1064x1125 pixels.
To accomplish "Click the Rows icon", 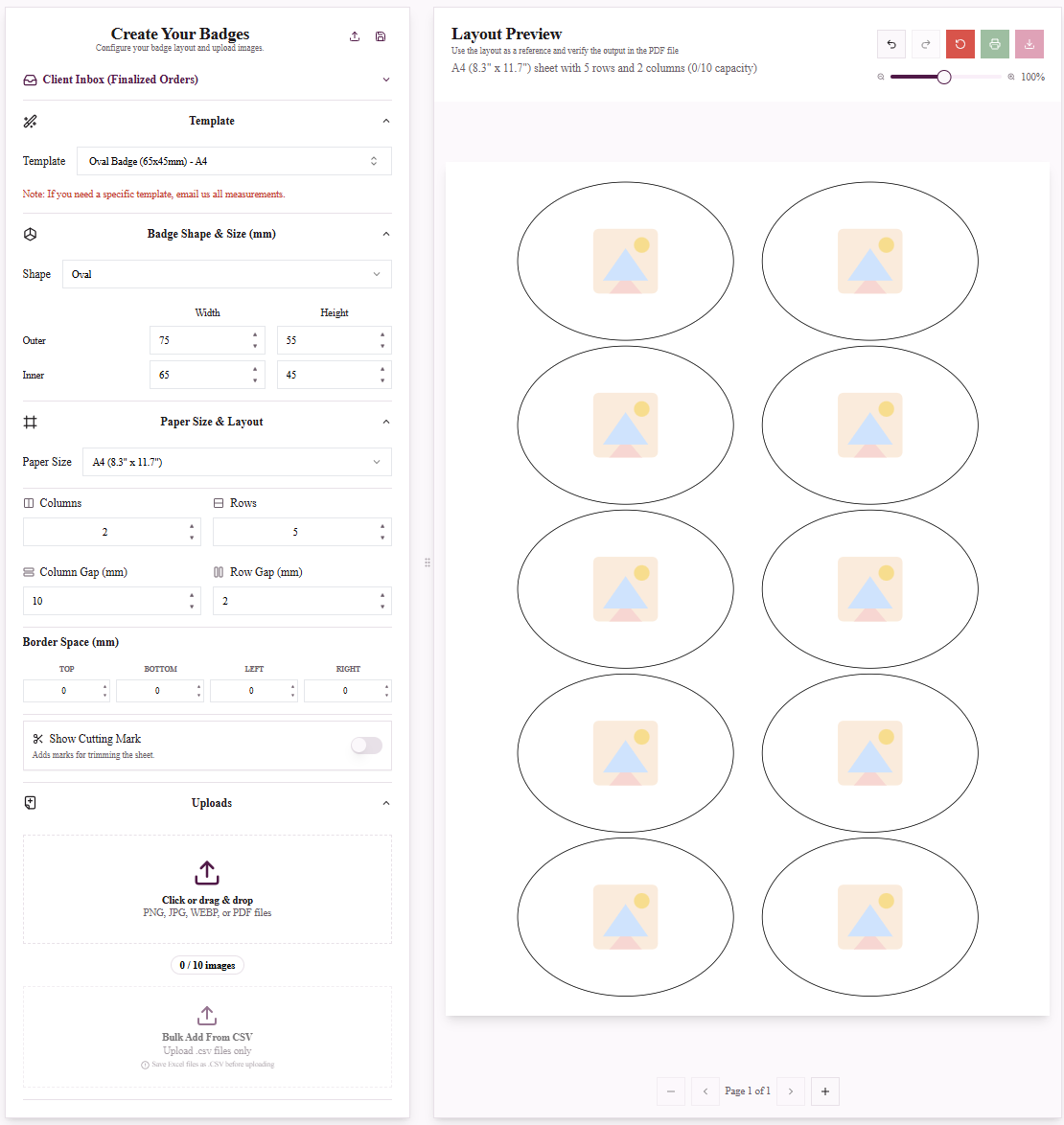I will coord(219,503).
